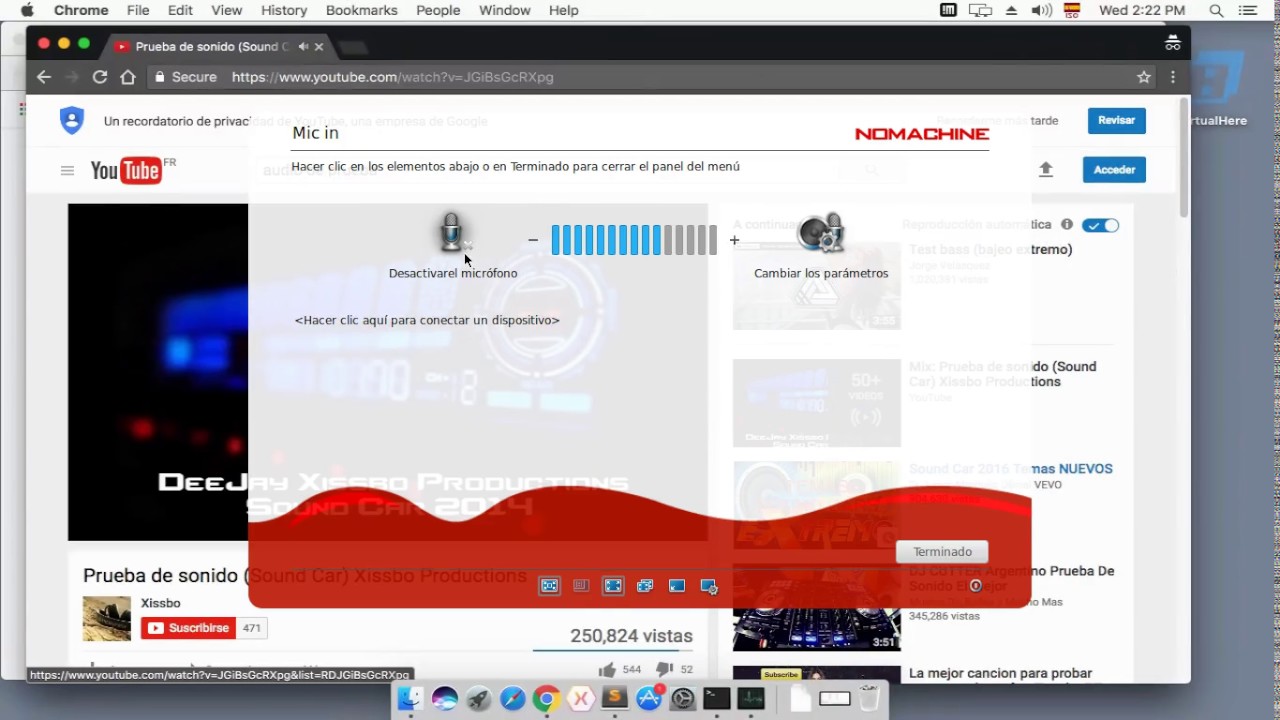The width and height of the screenshot is (1280, 720).
Task: Click the Suscribirse button
Action: pos(187,628)
